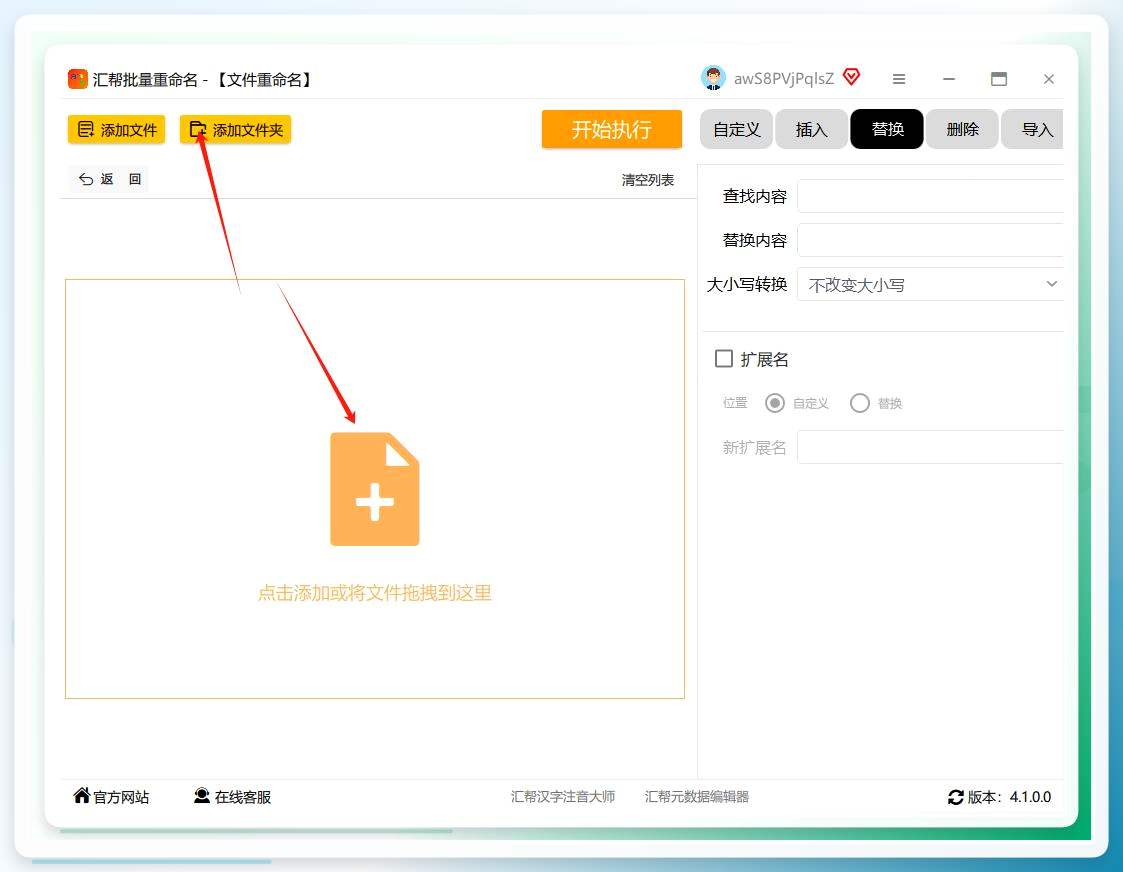1123x872 pixels.
Task: Expand the 大小写转换 dropdown
Action: tap(930, 285)
